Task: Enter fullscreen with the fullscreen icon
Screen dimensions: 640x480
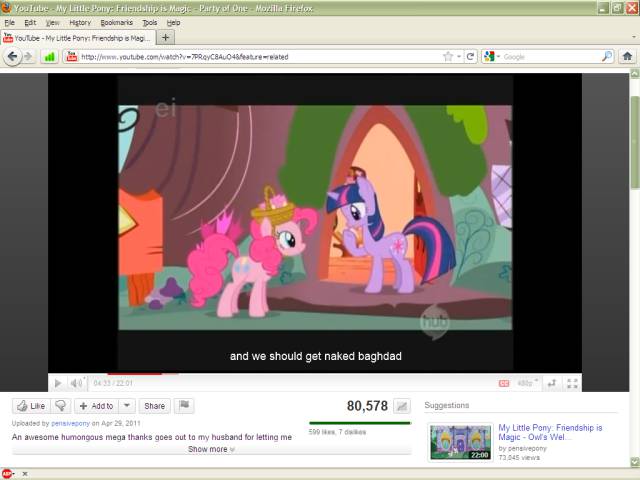Action: pyautogui.click(x=572, y=383)
